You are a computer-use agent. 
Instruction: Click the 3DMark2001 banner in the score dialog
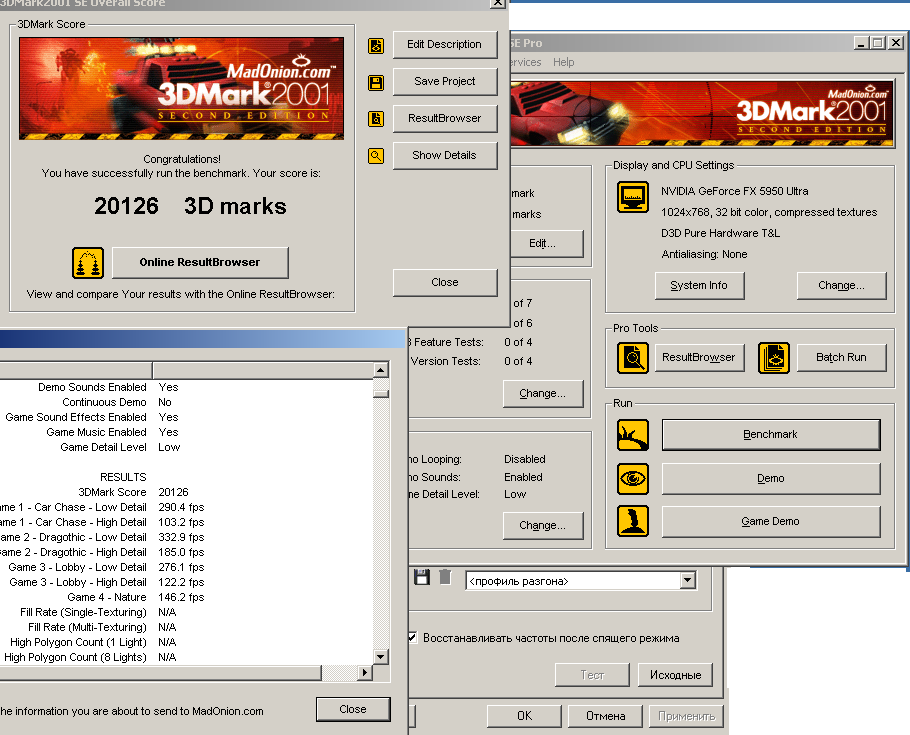(182, 89)
